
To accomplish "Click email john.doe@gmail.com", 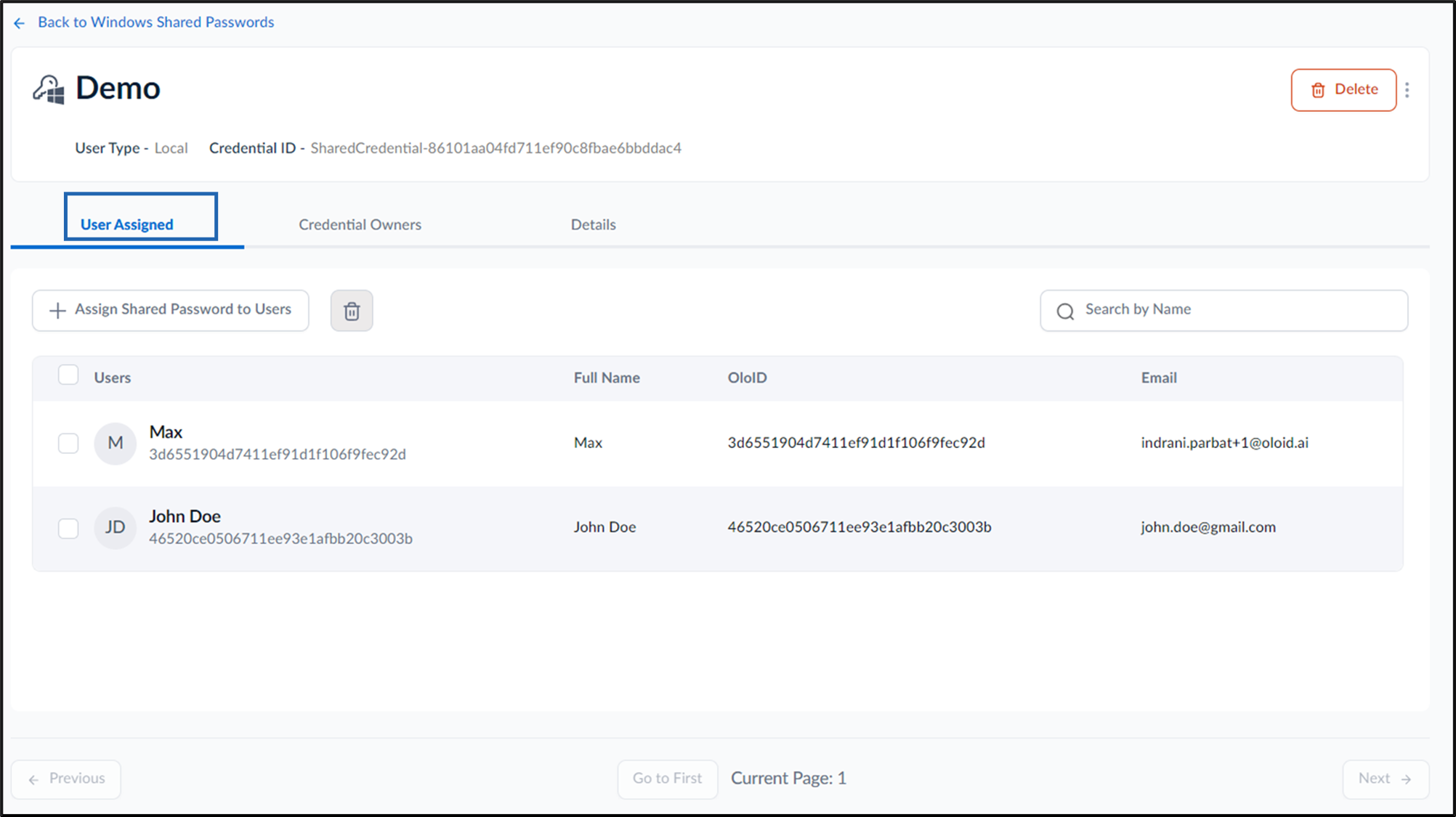I will coord(1208,527).
